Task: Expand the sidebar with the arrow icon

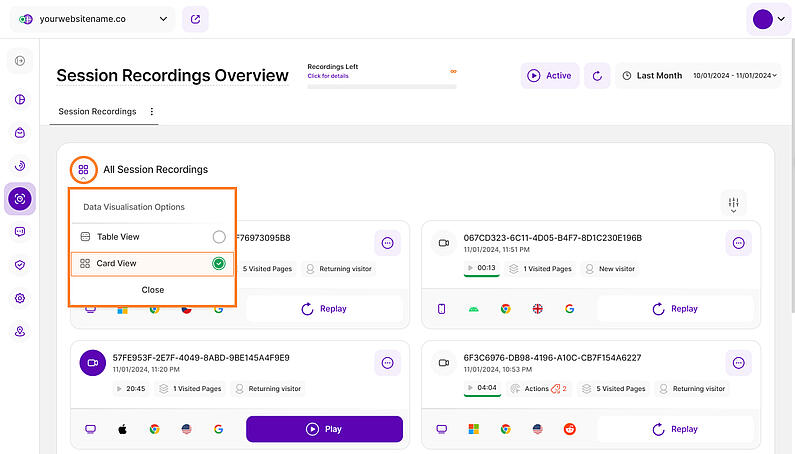Action: (x=20, y=61)
